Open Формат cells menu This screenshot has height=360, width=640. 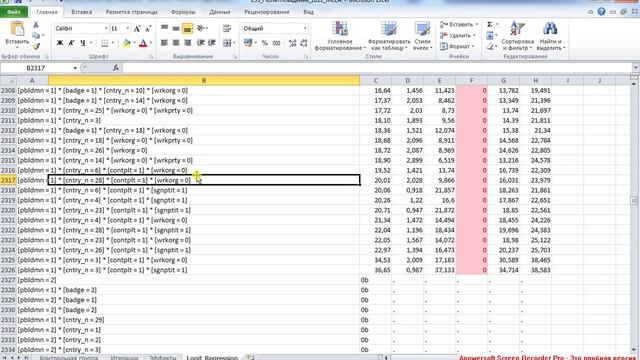[x=457, y=47]
